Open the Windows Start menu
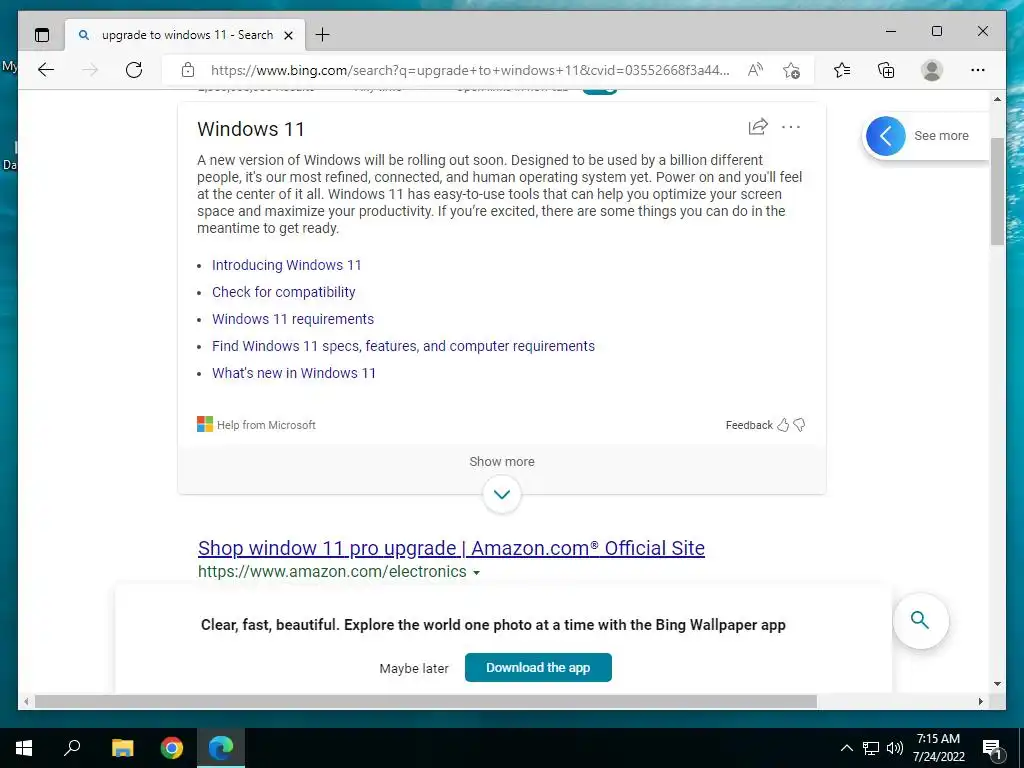1024x768 pixels. (24, 748)
